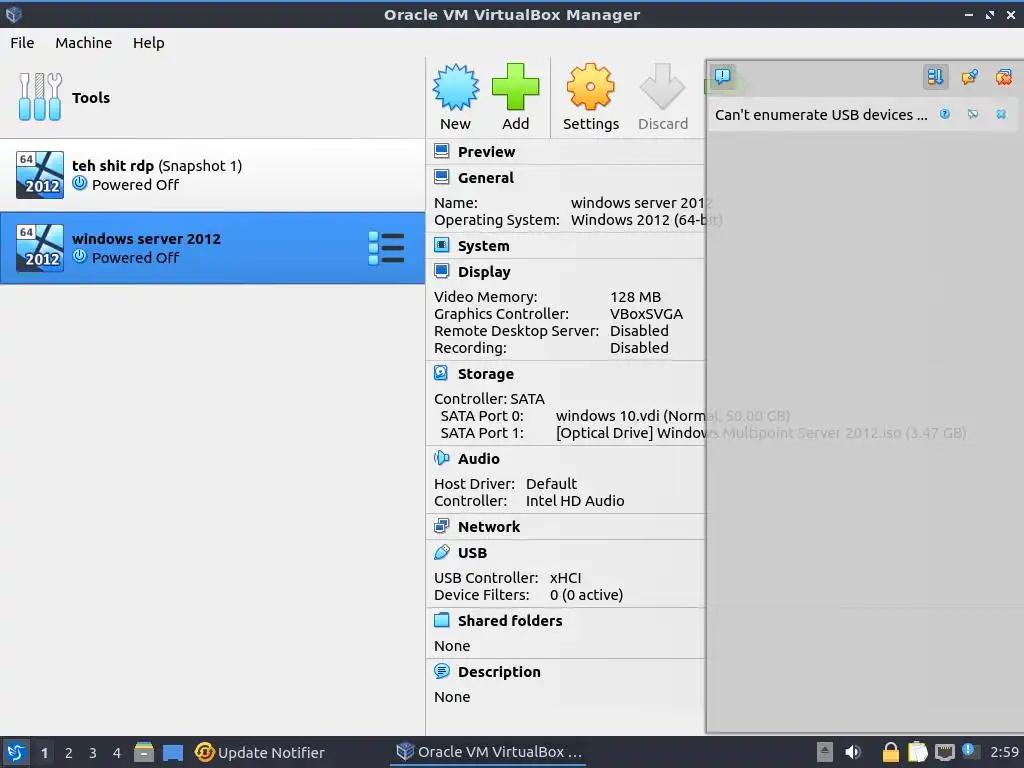1024x768 pixels.
Task: Click the removable media eject tray icon
Action: [825, 752]
